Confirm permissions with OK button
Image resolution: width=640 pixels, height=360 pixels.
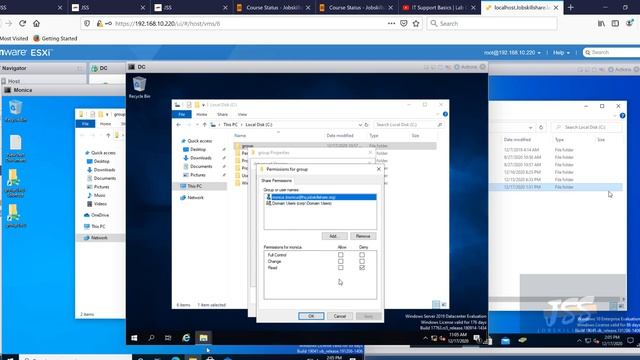[x=311, y=316]
